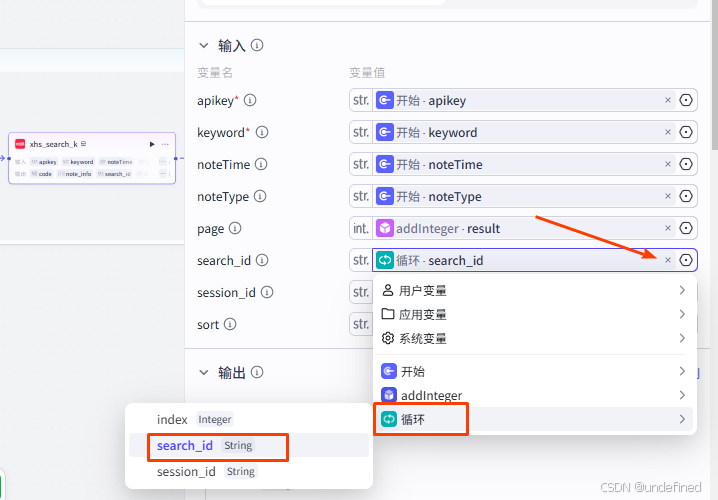
Task: Clear the apikey variable value
Action: tap(668, 100)
